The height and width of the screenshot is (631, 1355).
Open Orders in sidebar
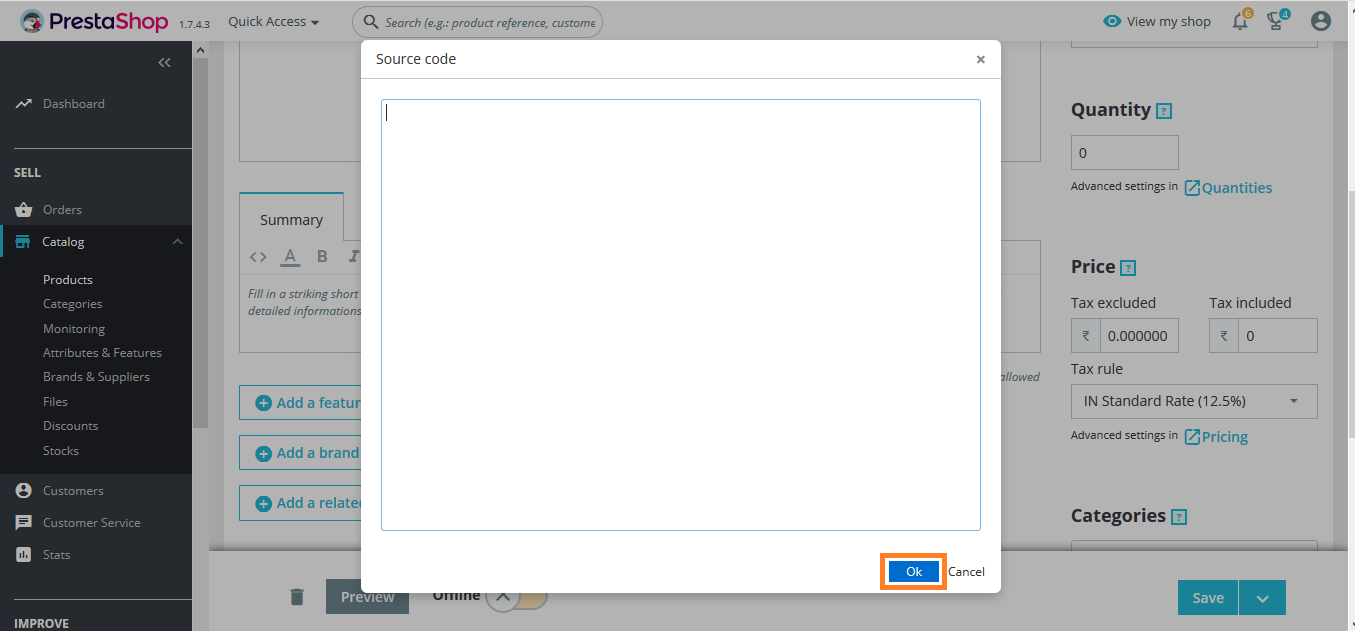(62, 210)
